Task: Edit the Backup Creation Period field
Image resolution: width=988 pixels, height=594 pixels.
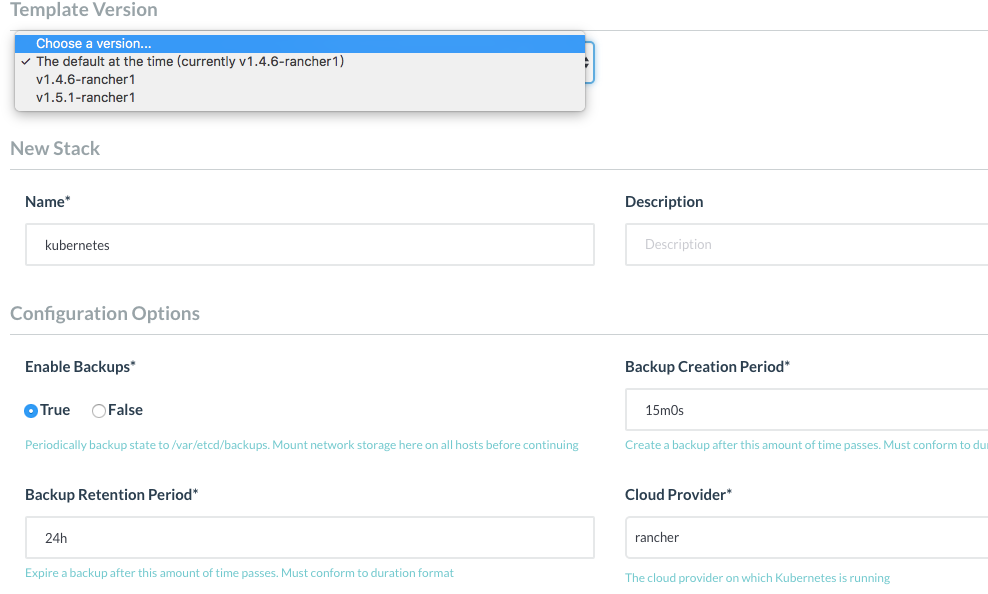Action: (x=806, y=410)
